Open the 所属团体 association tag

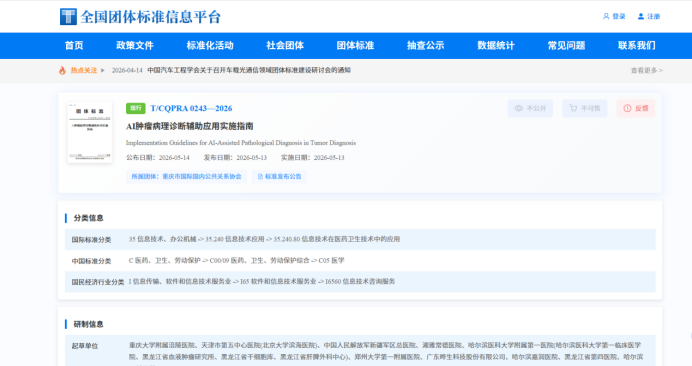pyautogui.click(x=186, y=177)
